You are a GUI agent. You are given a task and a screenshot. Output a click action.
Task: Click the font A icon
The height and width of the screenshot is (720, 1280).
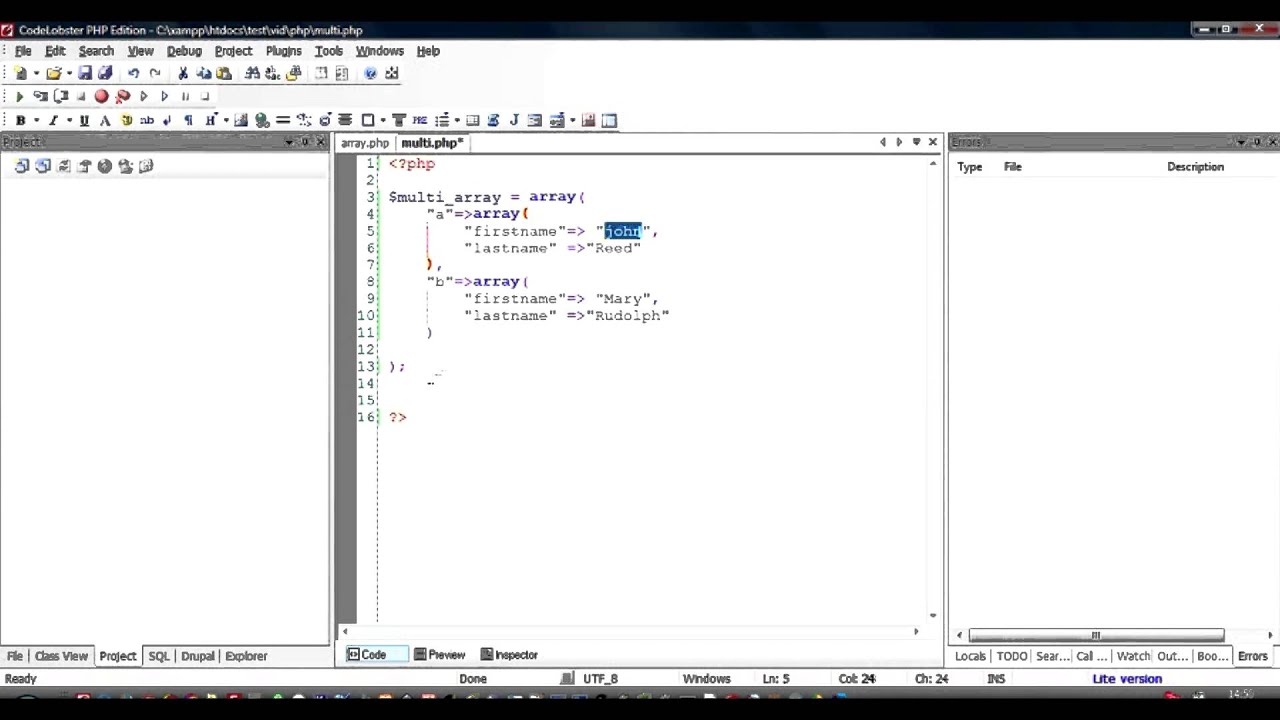tap(105, 120)
